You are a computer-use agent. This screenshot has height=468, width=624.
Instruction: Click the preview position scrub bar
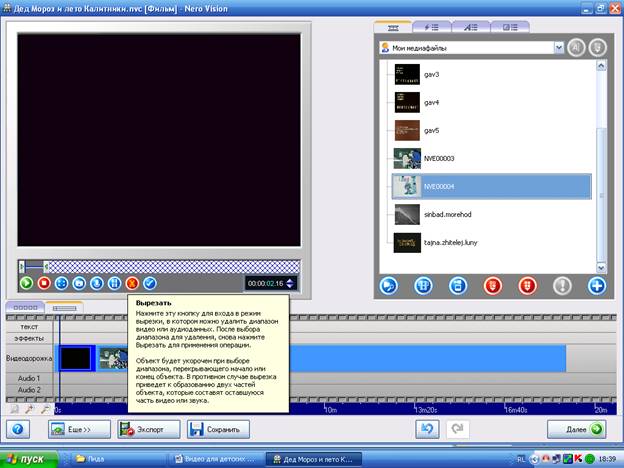(x=159, y=266)
